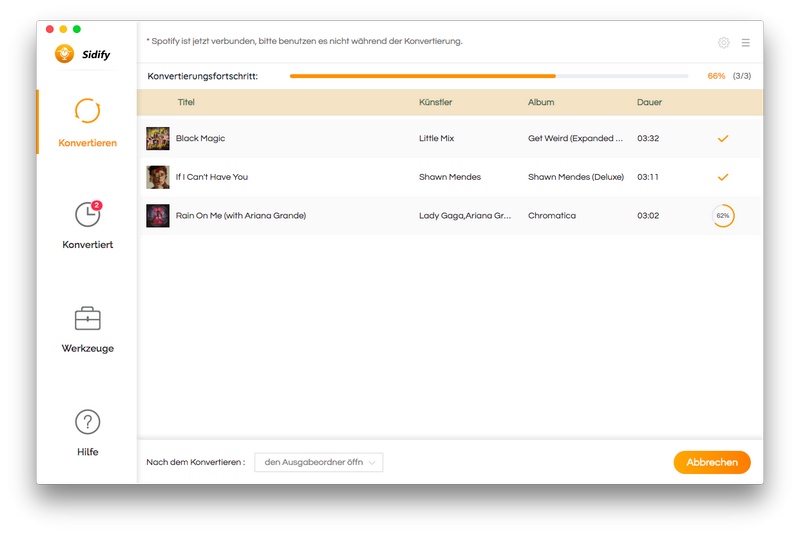Select the If I Can't Have You title
Image resolution: width=800 pixels, height=536 pixels.
click(x=212, y=177)
